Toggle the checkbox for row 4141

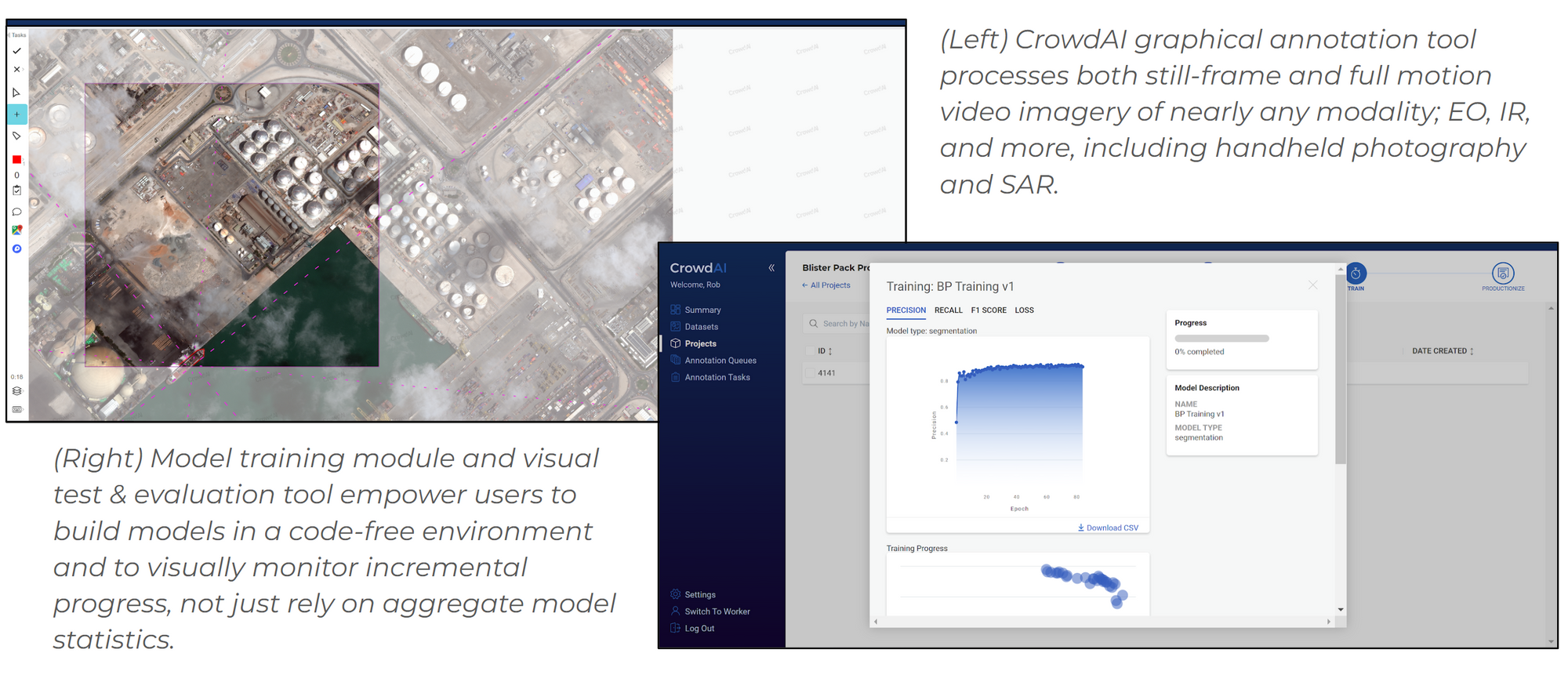point(810,373)
